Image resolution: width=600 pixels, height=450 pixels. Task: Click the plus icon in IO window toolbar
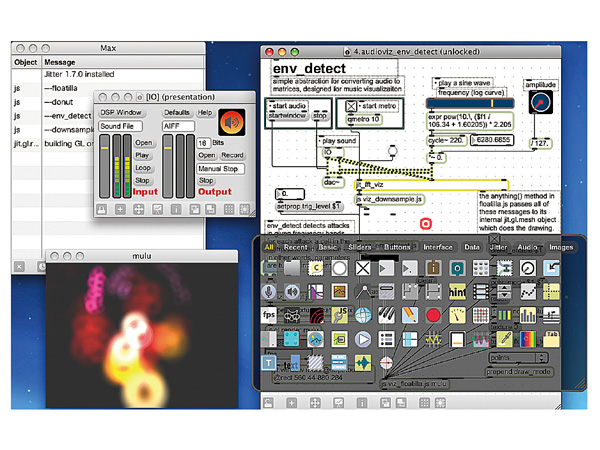[x=120, y=209]
